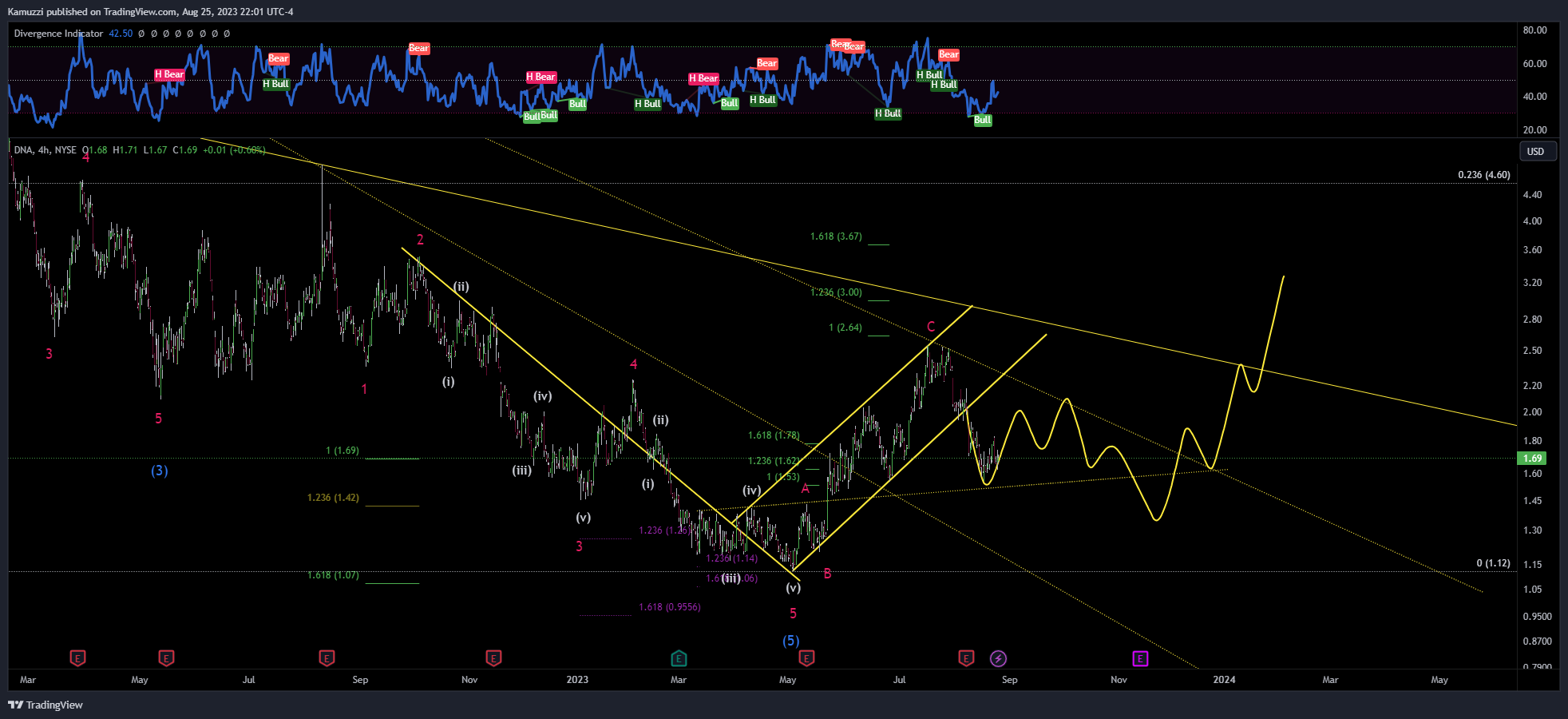Image resolution: width=1568 pixels, height=719 pixels.
Task: Click the 80.00 indicator scale value
Action: tap(1534, 30)
